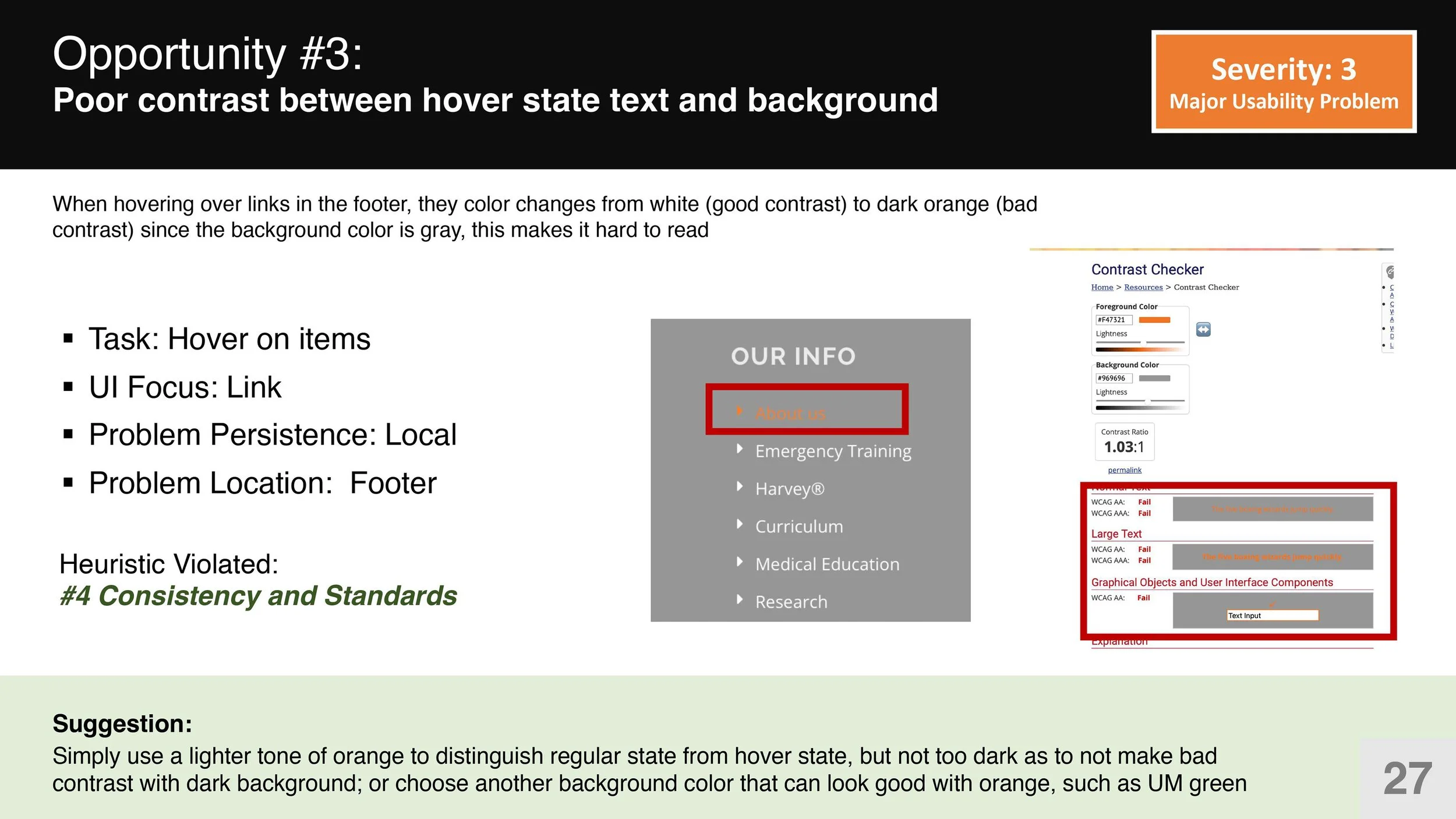Click the swap colors arrow icon
This screenshot has height=819, width=1456.
[x=1203, y=330]
